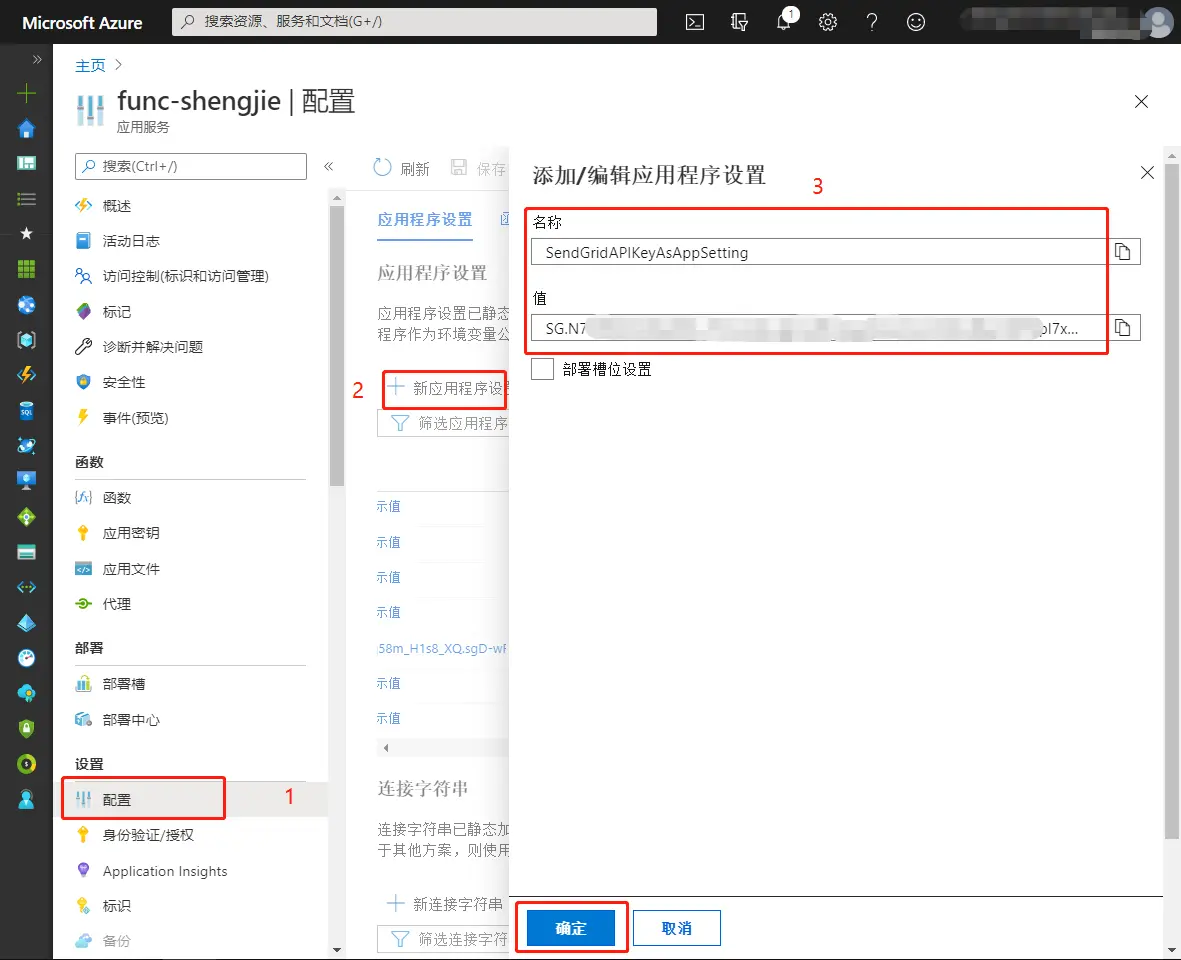Open the help question mark
The image size is (1181, 960).
(871, 21)
